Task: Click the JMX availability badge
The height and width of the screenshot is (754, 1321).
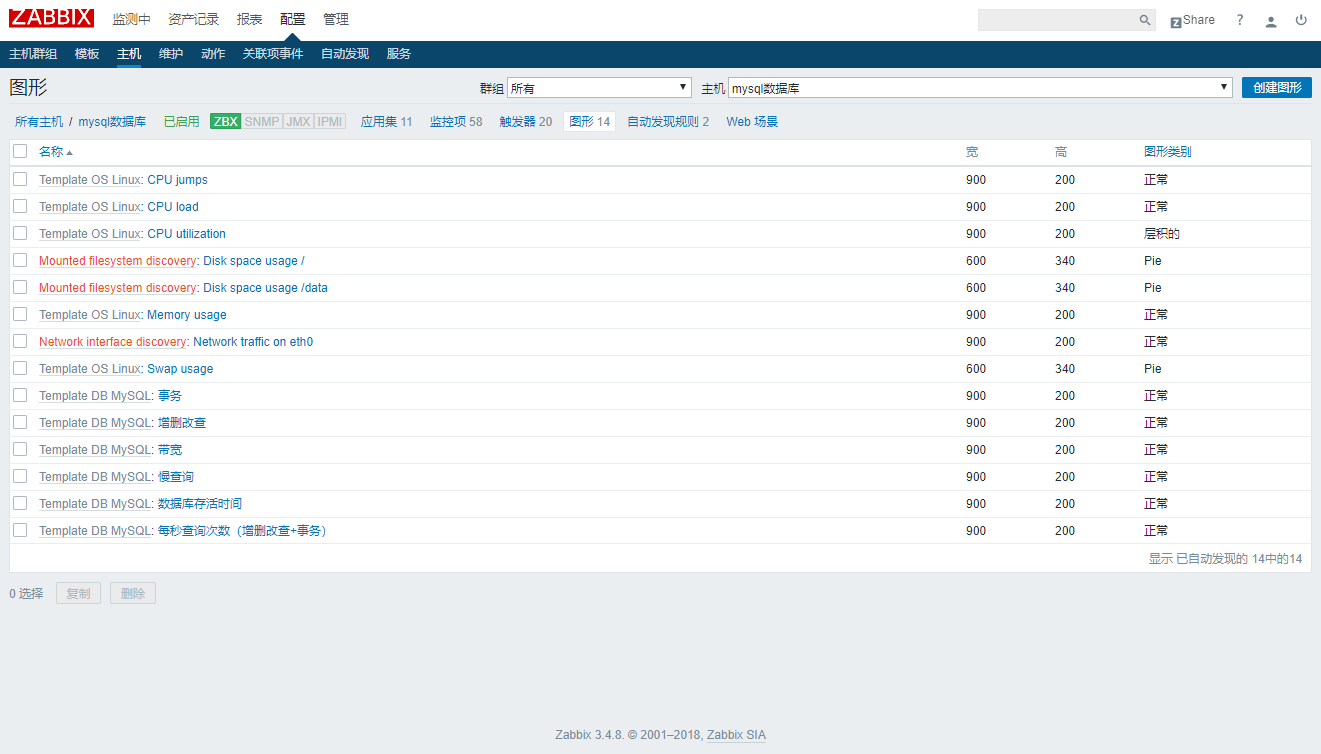Action: pyautogui.click(x=298, y=122)
